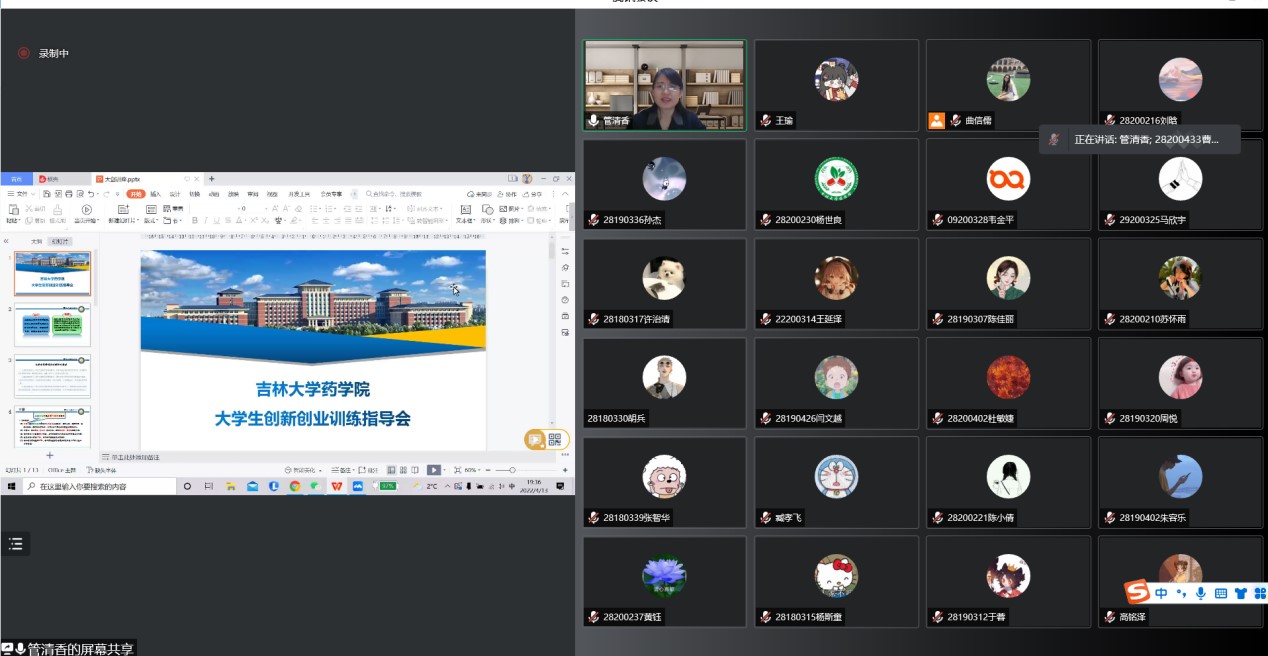Select the second slide thumbnail in the panel

(52, 326)
